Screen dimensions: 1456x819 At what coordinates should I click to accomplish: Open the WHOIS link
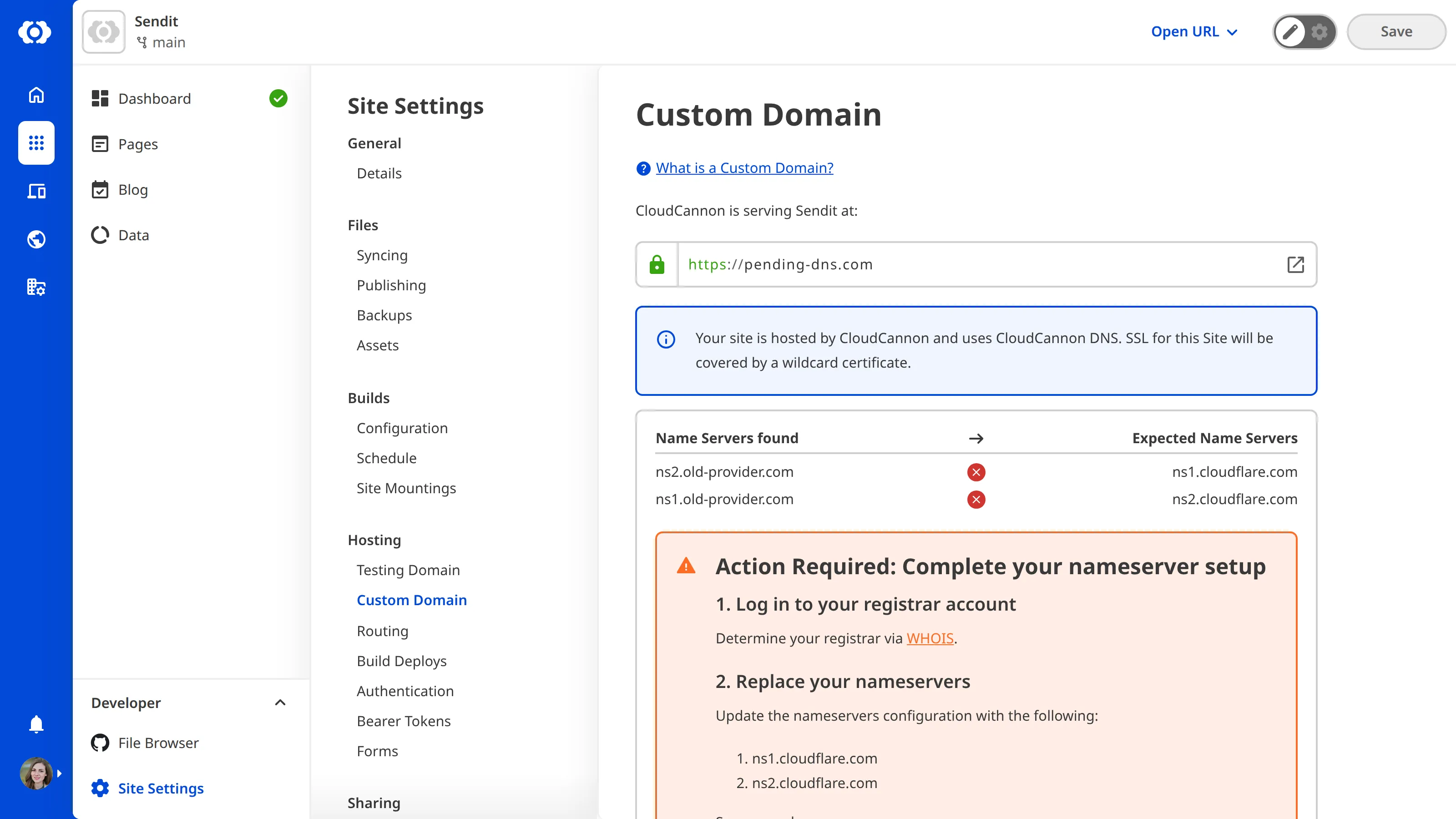pyautogui.click(x=930, y=638)
